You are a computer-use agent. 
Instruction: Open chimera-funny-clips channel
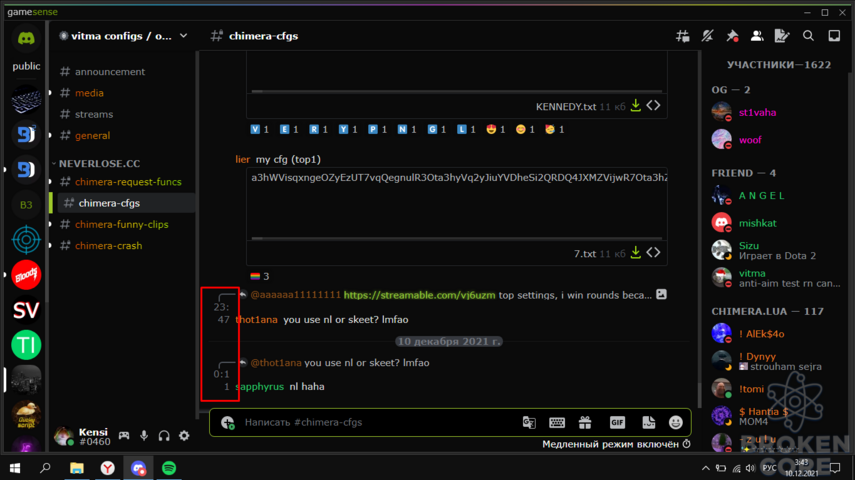[x=123, y=224]
